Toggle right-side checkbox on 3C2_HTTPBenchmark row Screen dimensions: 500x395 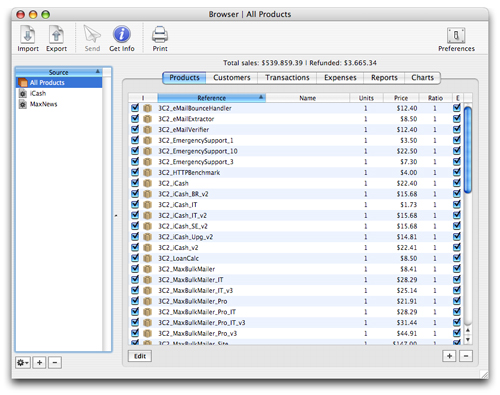click(457, 172)
